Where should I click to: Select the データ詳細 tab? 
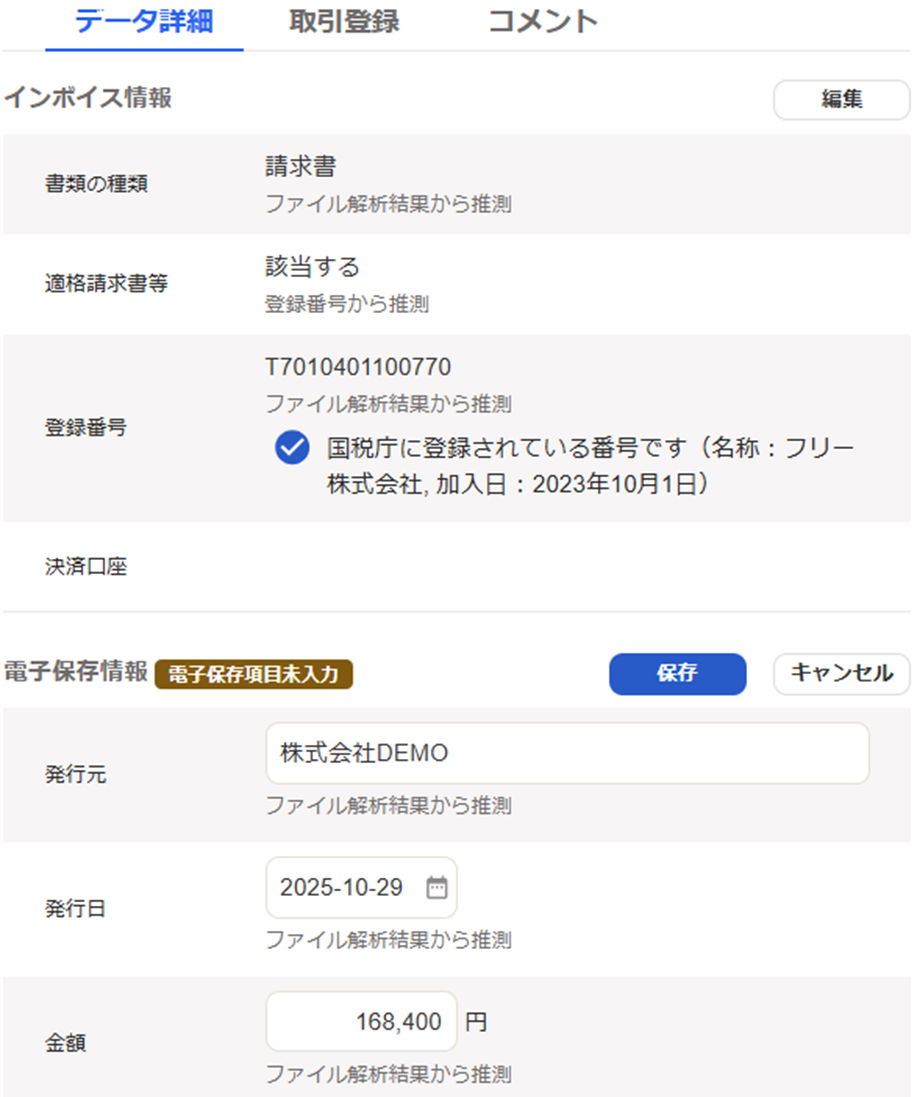[144, 22]
